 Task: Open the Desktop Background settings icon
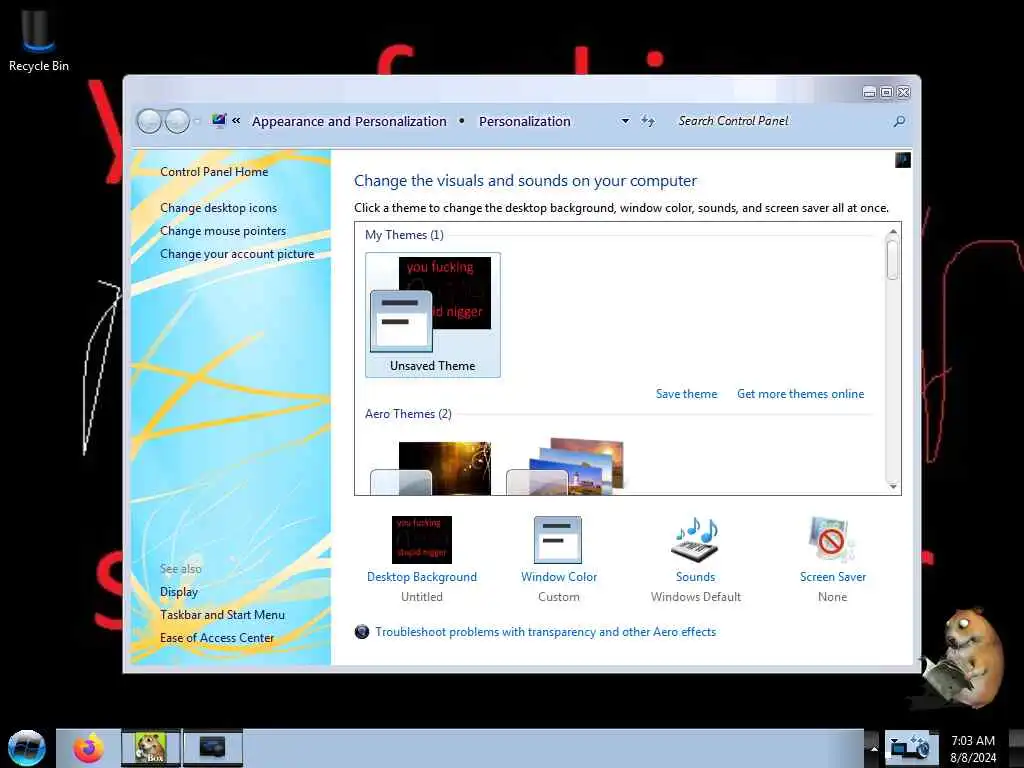[x=422, y=539]
